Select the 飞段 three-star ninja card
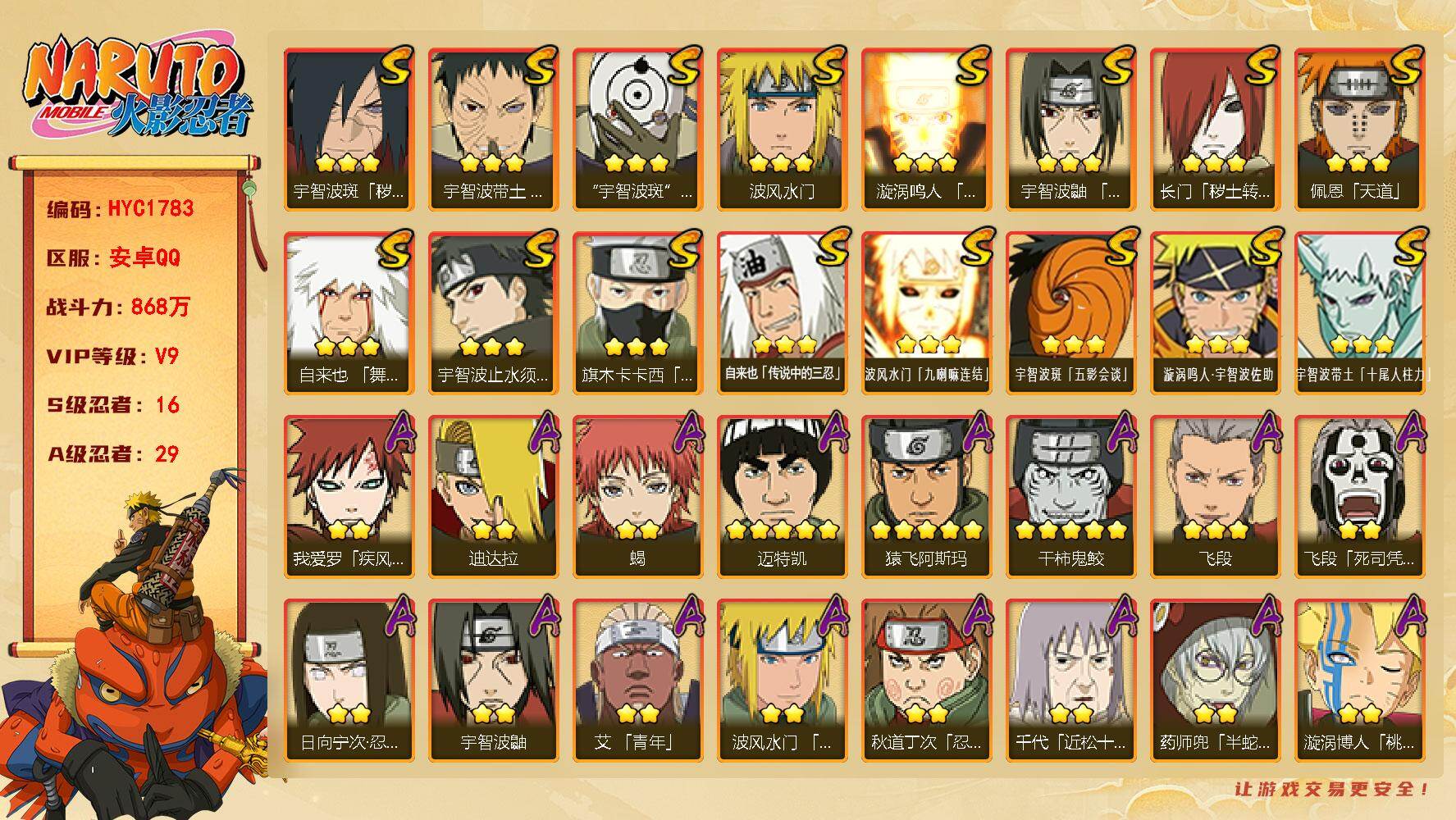1456x820 pixels. click(1215, 497)
